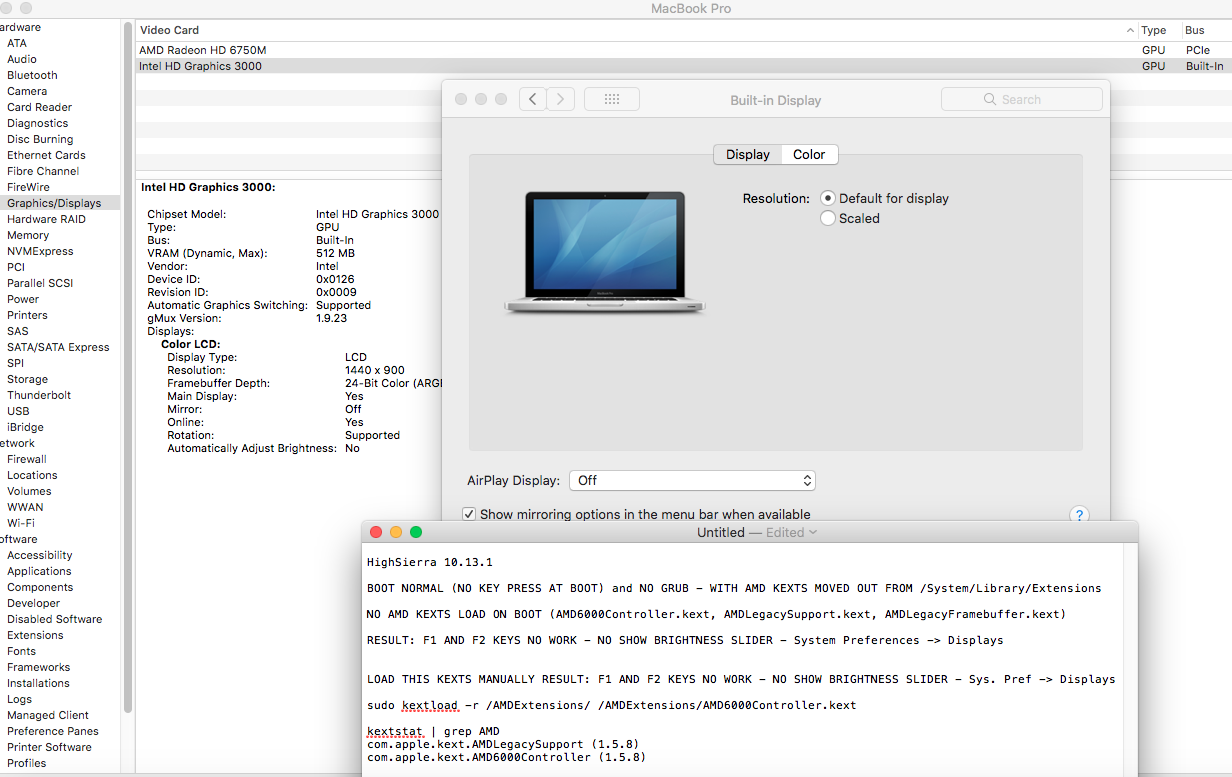Open Disabled Software in the sidebar
1232x777 pixels.
click(x=54, y=619)
